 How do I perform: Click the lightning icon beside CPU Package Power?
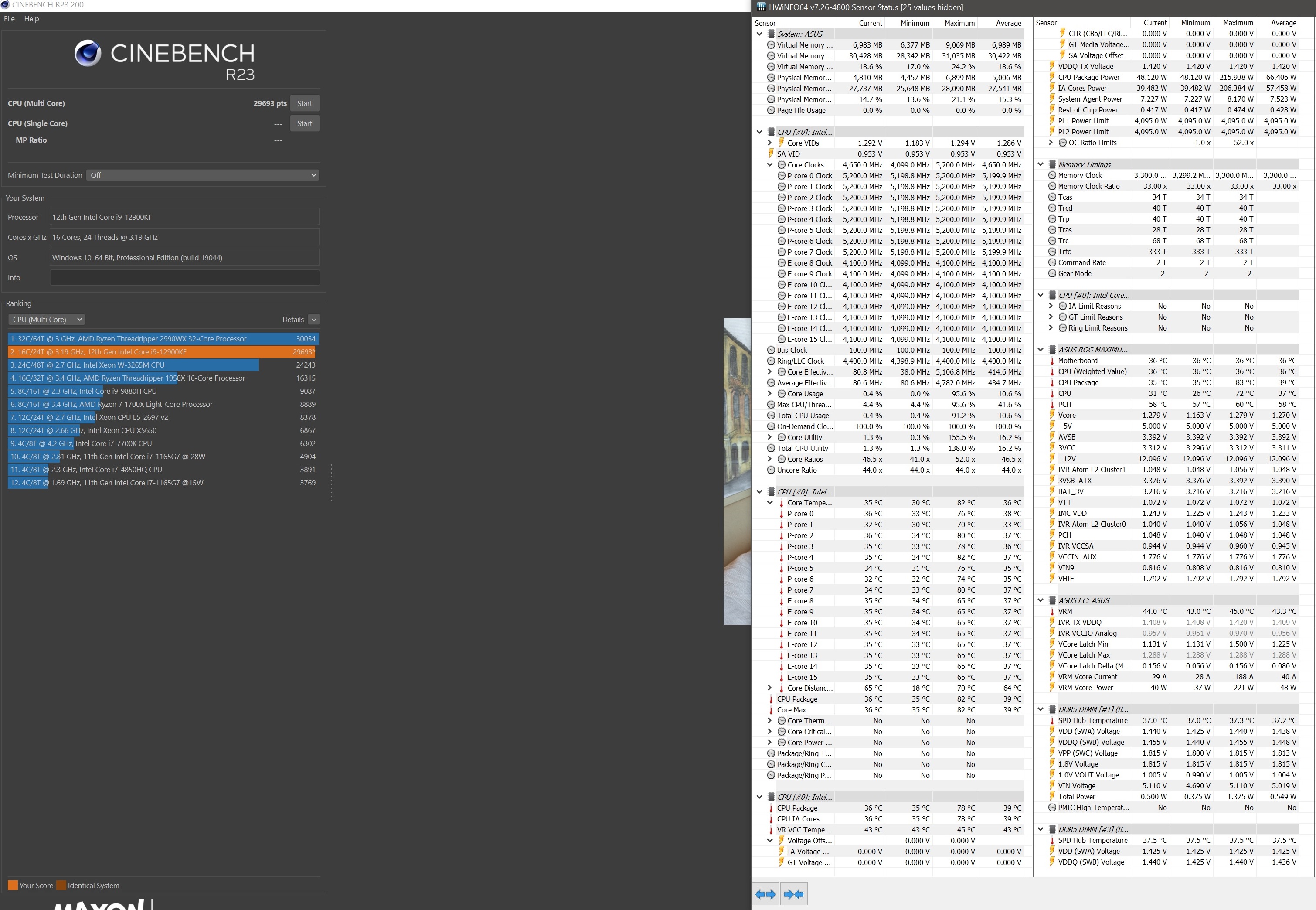(x=1052, y=77)
